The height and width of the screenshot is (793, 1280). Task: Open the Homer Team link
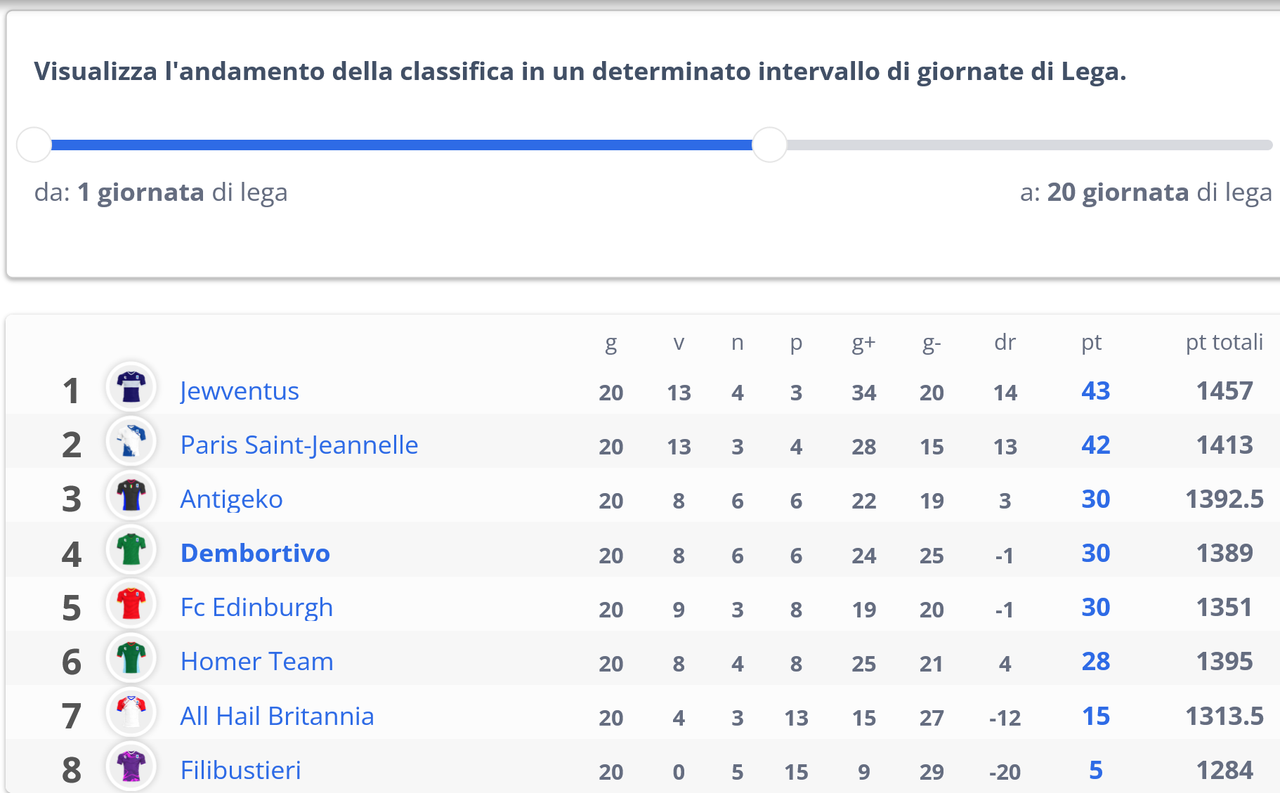tap(257, 661)
